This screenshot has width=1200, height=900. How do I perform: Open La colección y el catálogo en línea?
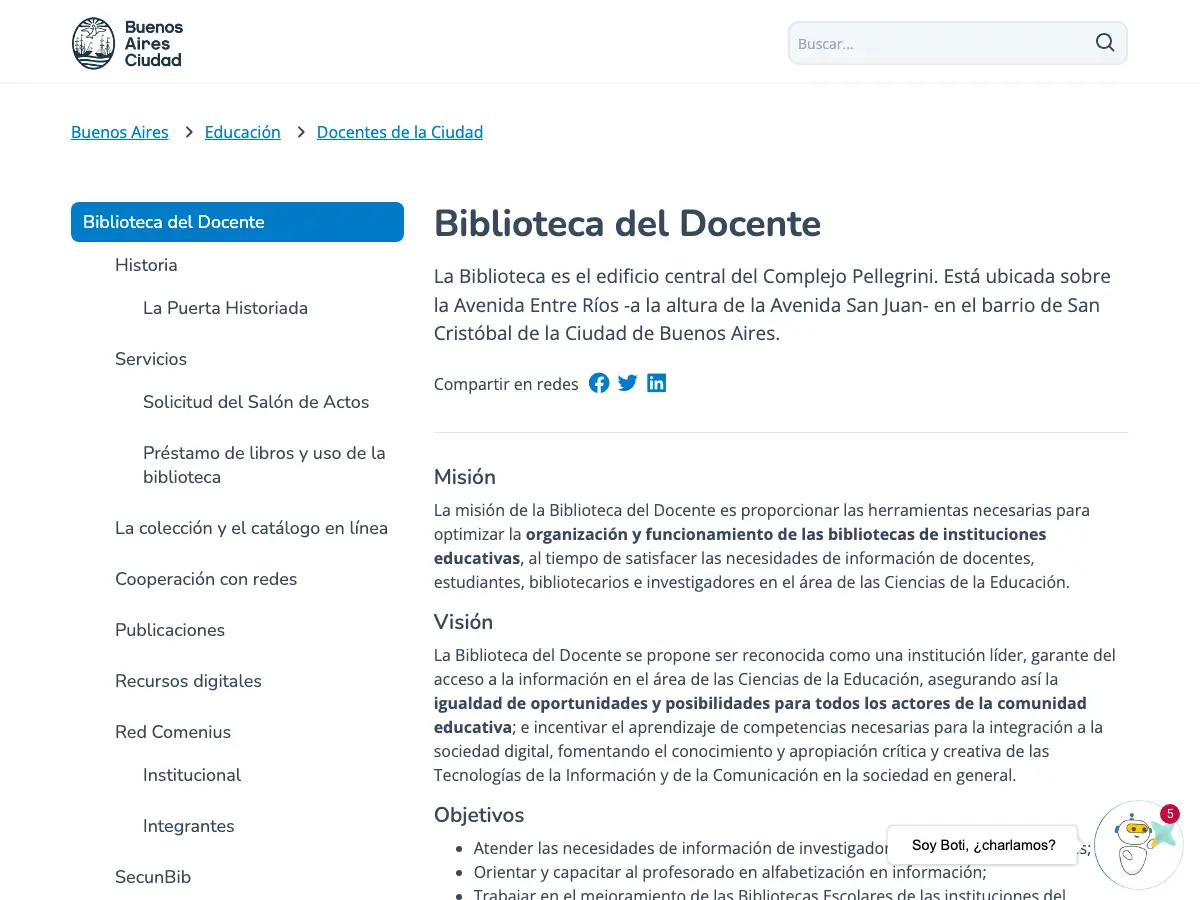(251, 528)
